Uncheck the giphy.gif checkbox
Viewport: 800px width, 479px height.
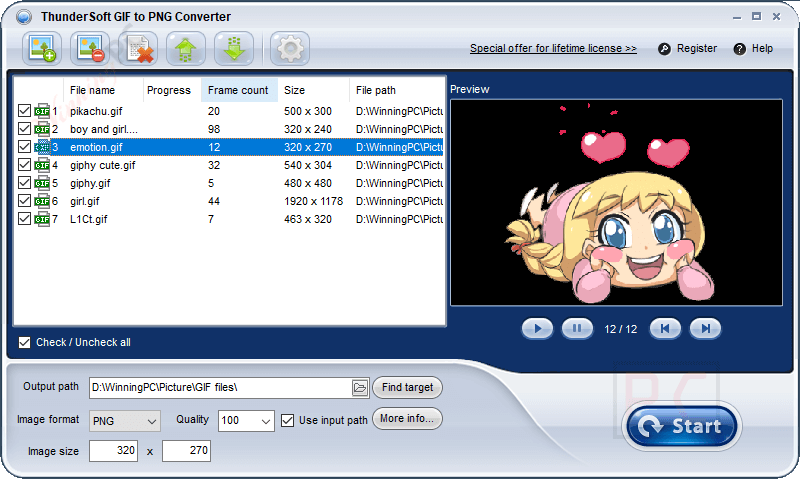[24, 182]
